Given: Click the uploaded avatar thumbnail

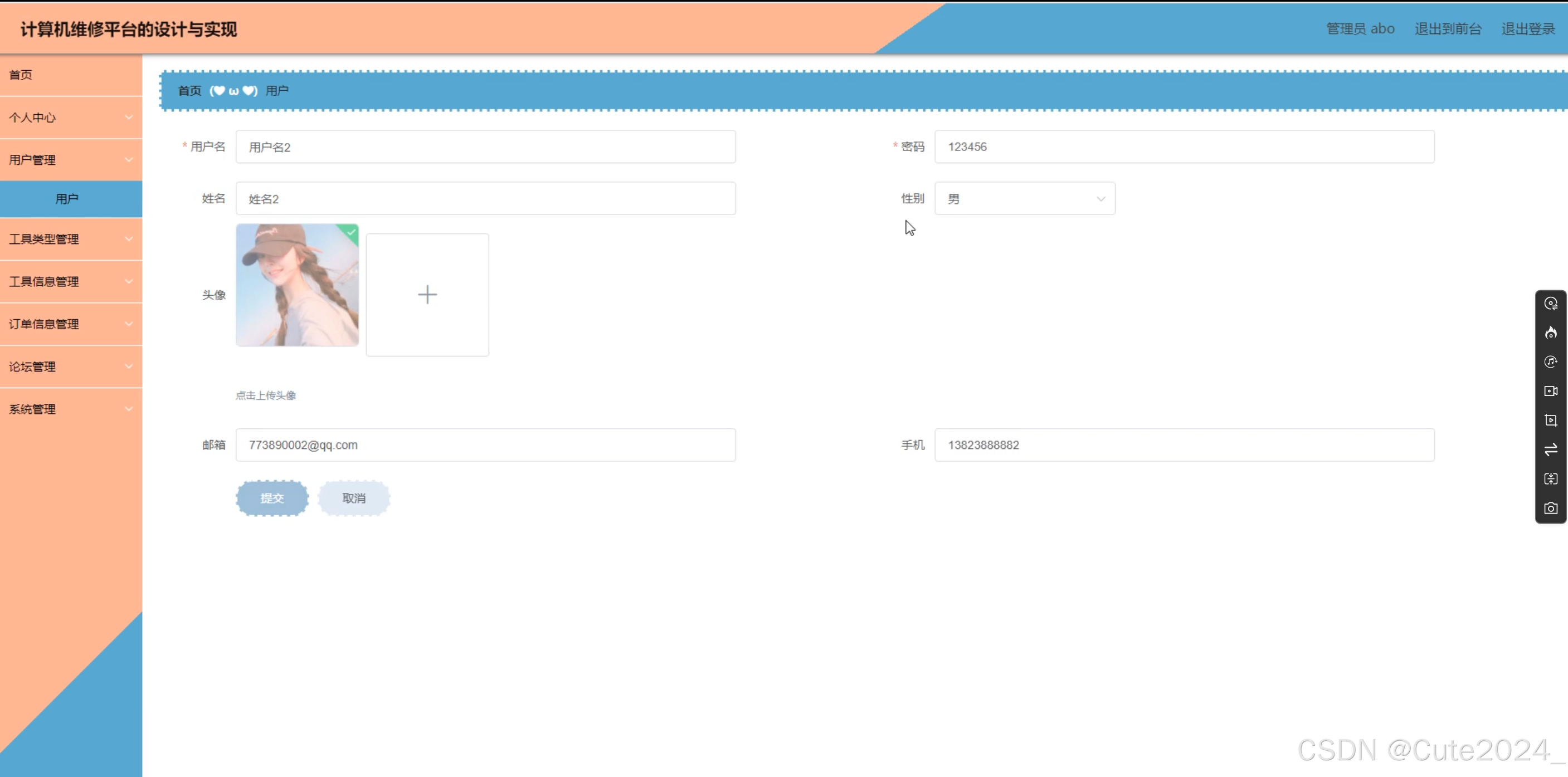Looking at the screenshot, I should 297,285.
